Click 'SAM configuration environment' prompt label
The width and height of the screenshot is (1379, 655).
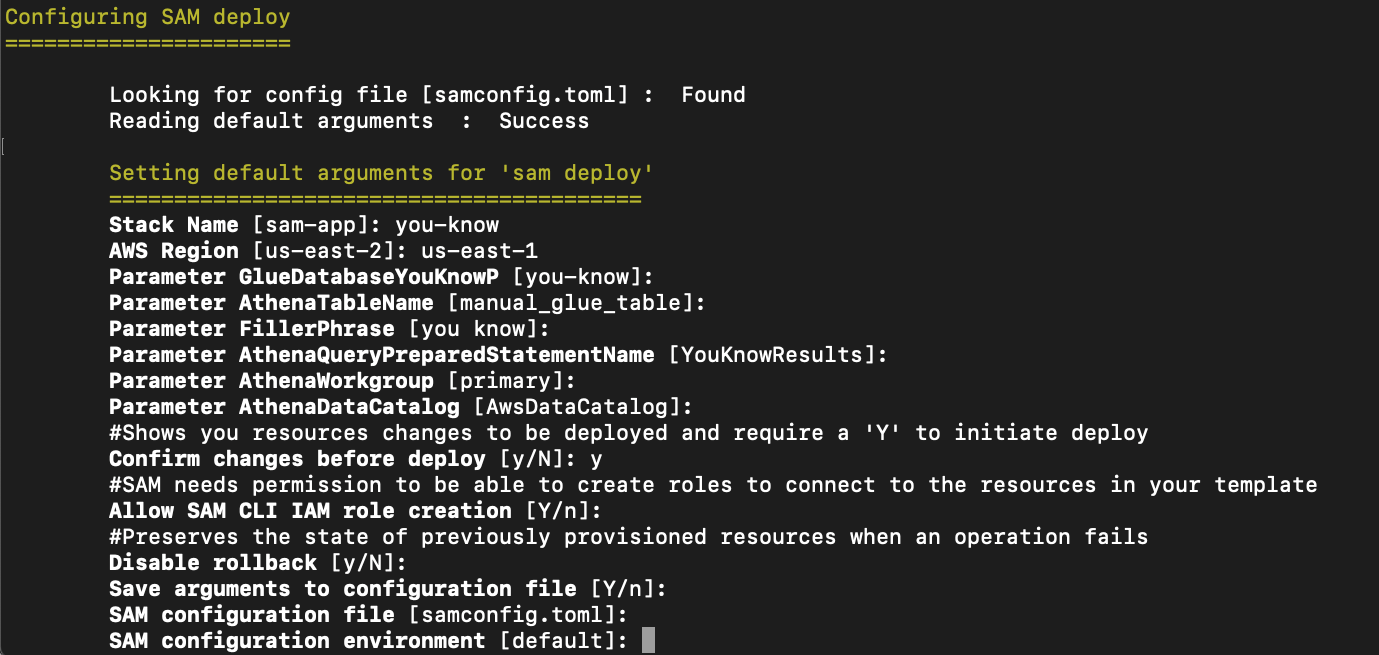tap(297, 641)
